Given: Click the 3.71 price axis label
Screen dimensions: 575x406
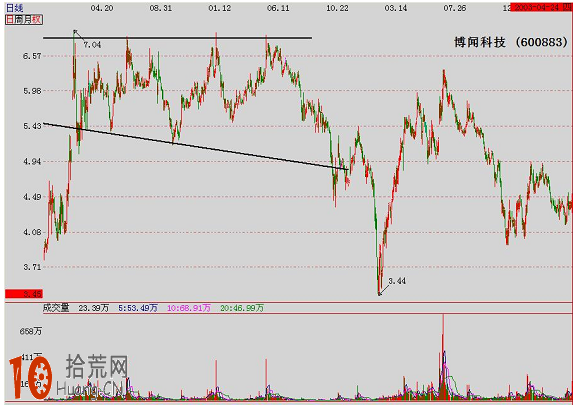Looking at the screenshot, I should pos(32,267).
